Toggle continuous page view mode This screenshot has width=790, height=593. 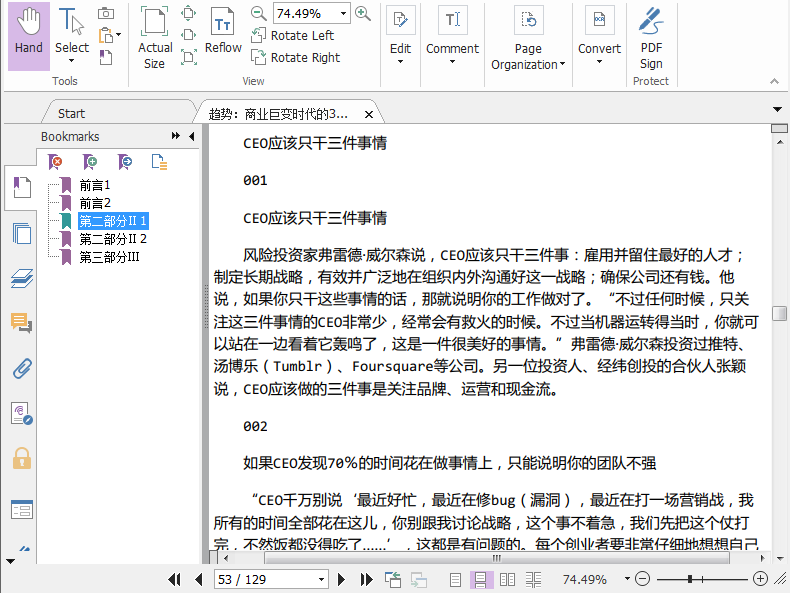point(481,580)
